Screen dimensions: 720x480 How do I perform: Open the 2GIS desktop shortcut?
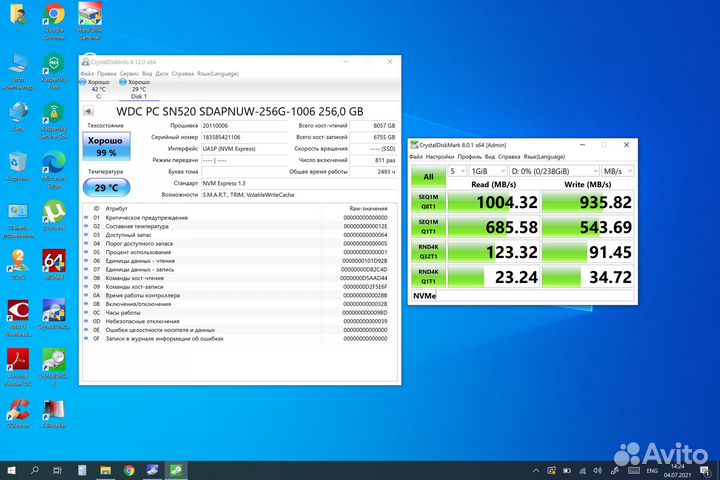18,265
